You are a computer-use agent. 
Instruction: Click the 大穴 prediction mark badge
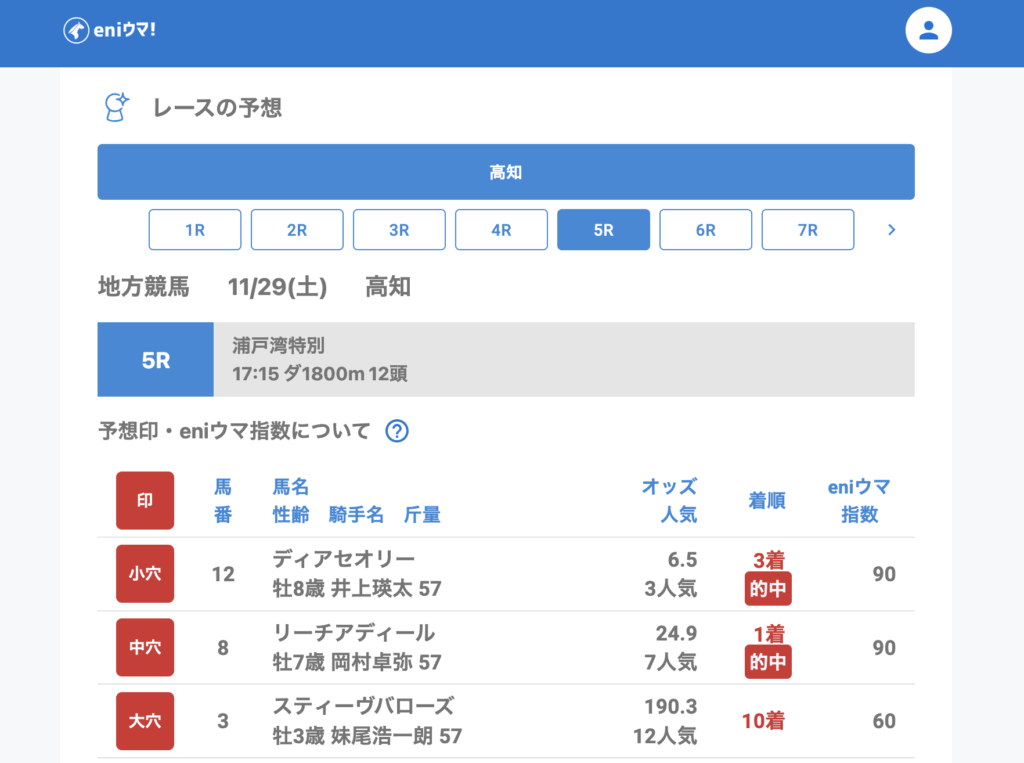click(x=145, y=721)
